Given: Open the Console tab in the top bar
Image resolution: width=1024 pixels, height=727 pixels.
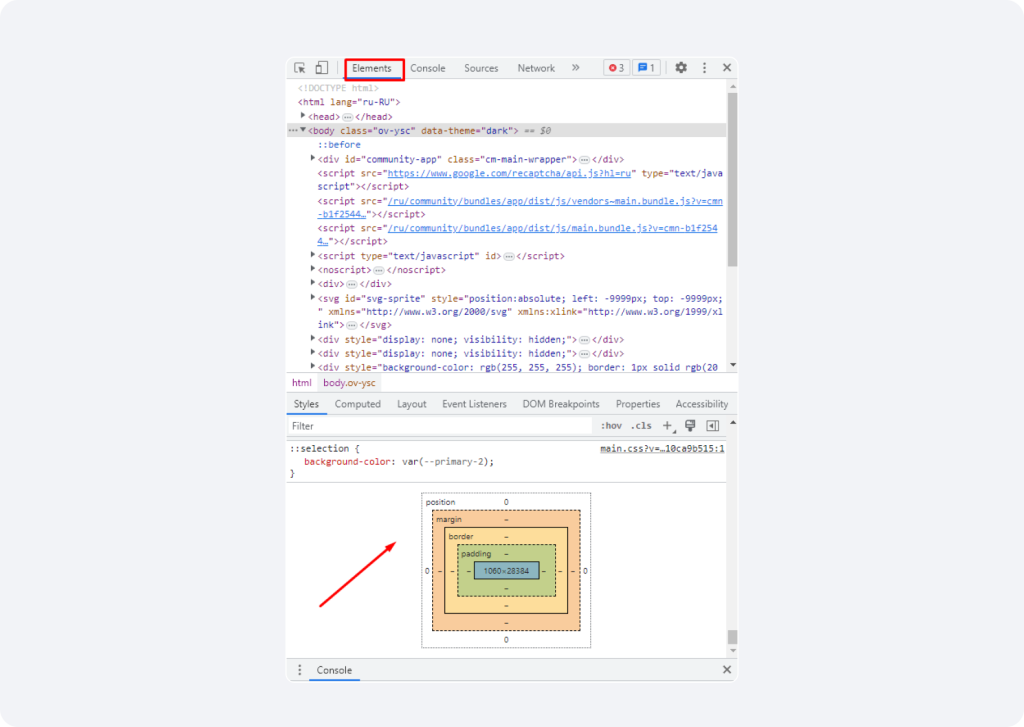Looking at the screenshot, I should point(428,68).
